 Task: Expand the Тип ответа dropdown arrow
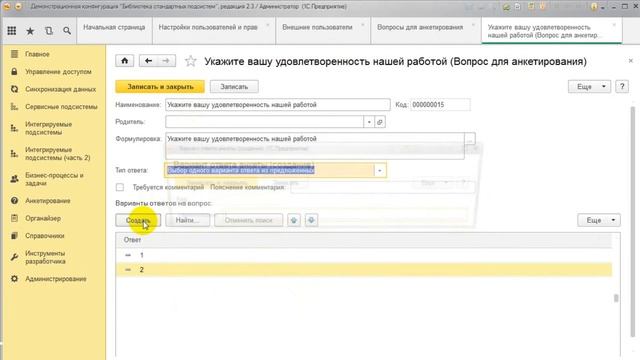coord(380,170)
